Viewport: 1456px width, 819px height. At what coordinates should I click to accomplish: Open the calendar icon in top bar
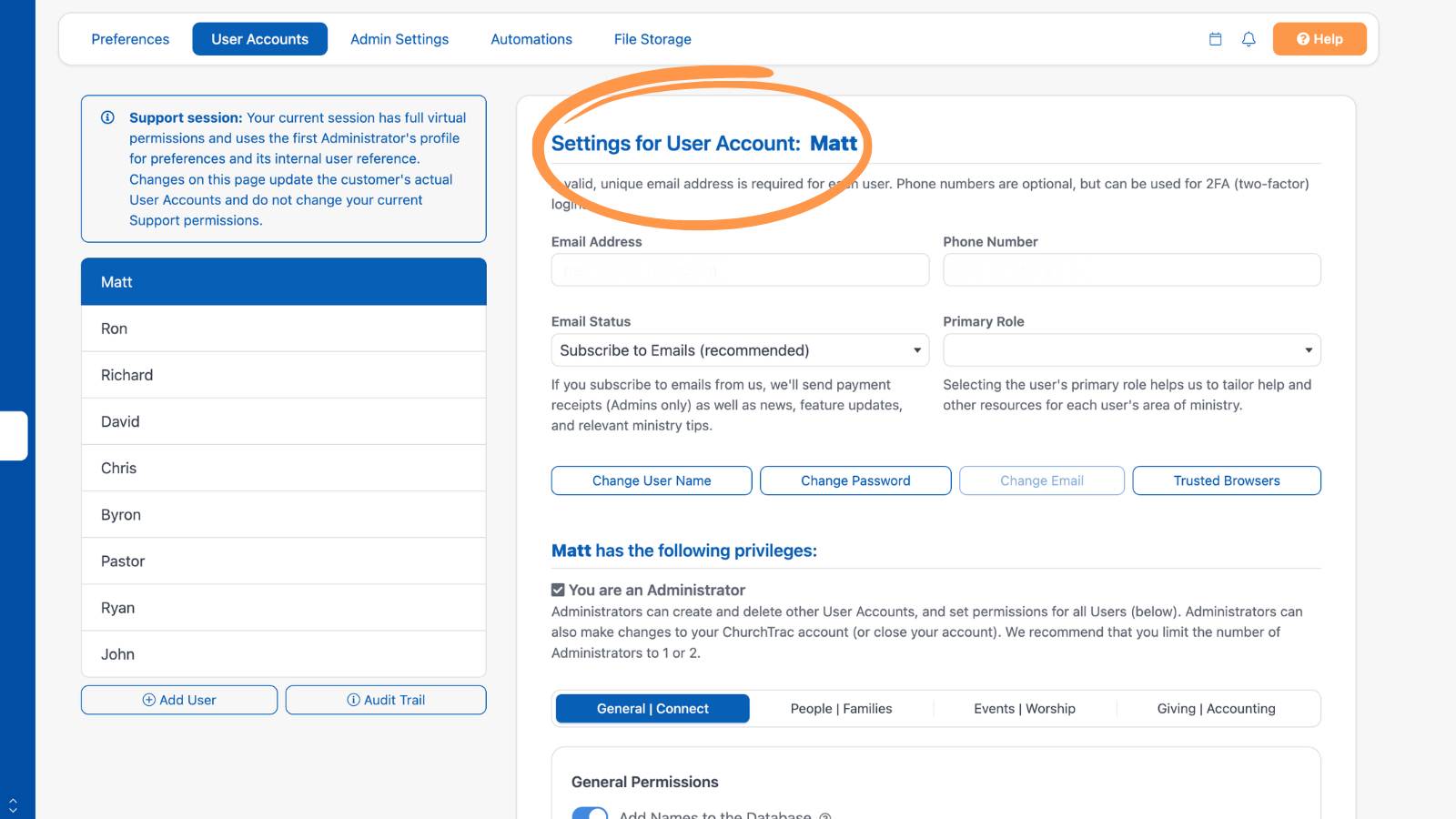click(1215, 39)
